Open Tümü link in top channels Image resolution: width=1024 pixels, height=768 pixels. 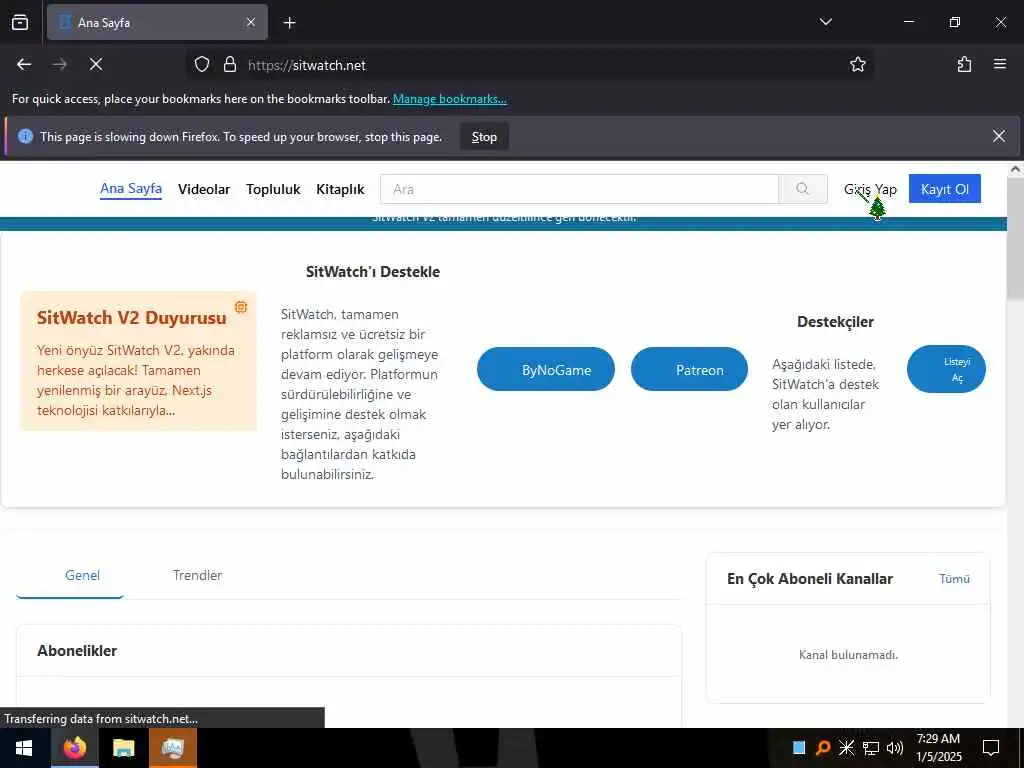[954, 579]
